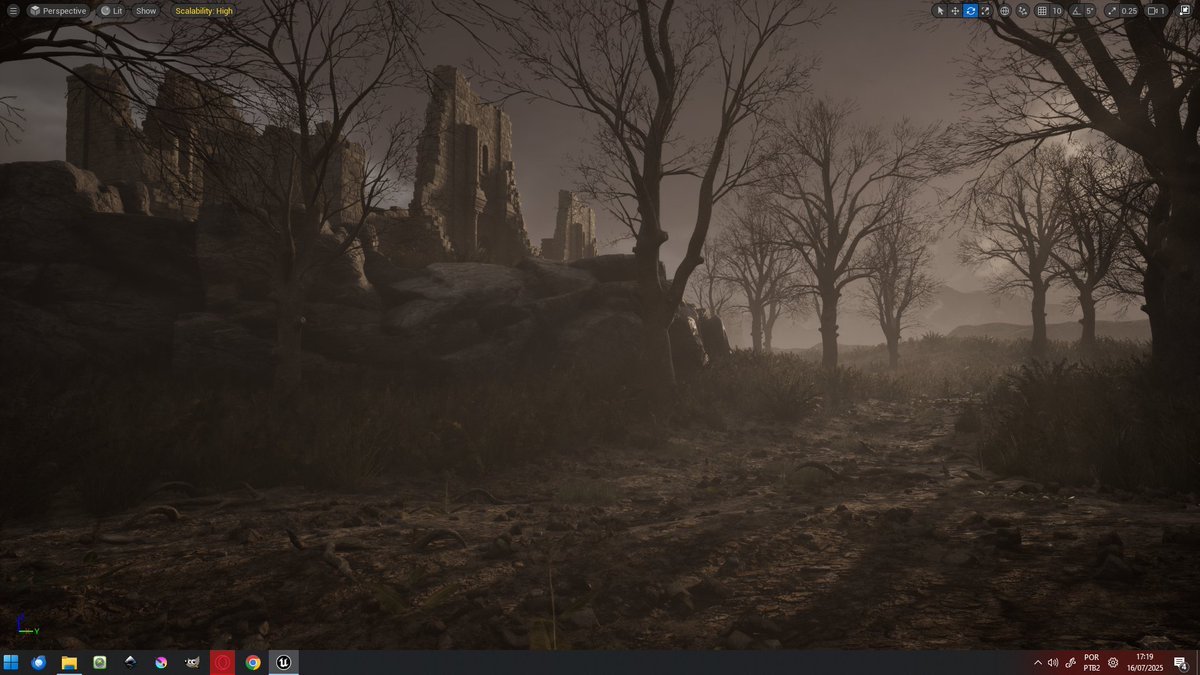Open Google Chrome from the taskbar
Viewport: 1200px width, 675px height.
[253, 662]
